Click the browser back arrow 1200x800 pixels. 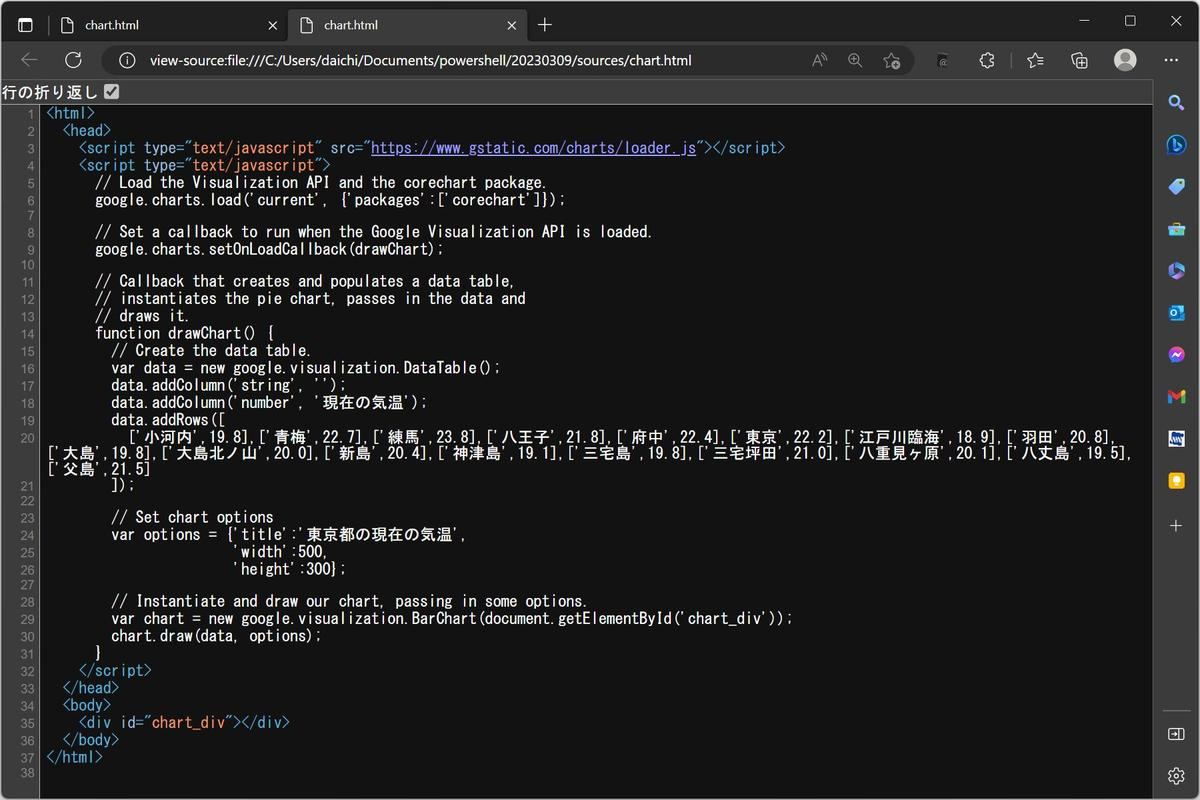29,60
